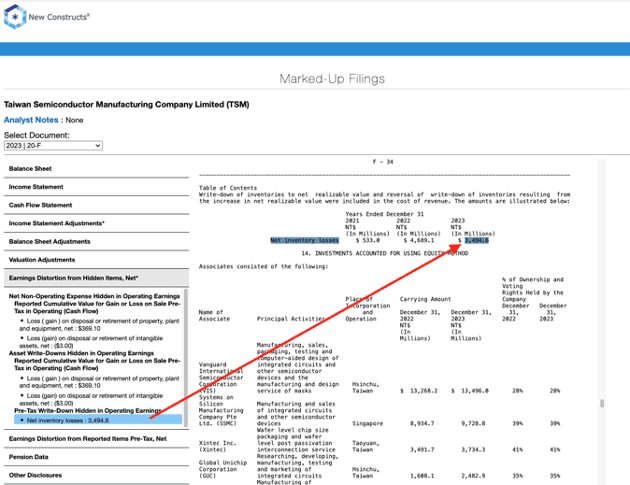Expand the Balance Sheet section

coord(96,169)
